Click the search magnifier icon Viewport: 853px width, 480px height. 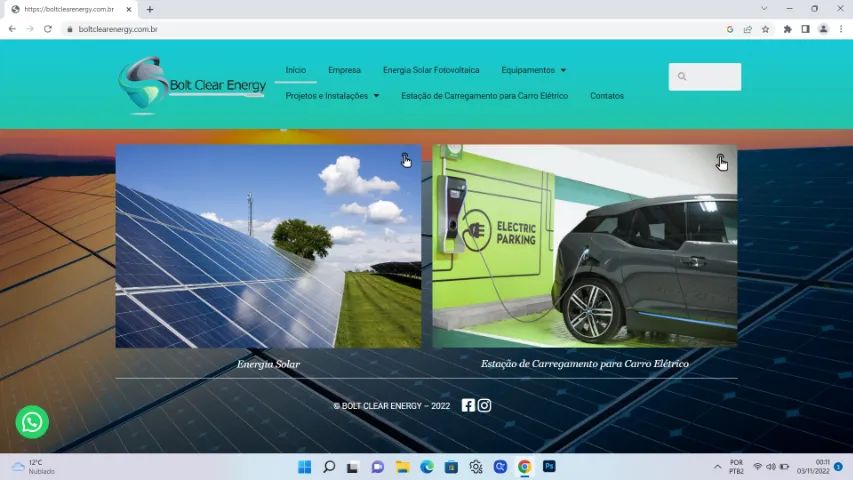click(x=682, y=77)
